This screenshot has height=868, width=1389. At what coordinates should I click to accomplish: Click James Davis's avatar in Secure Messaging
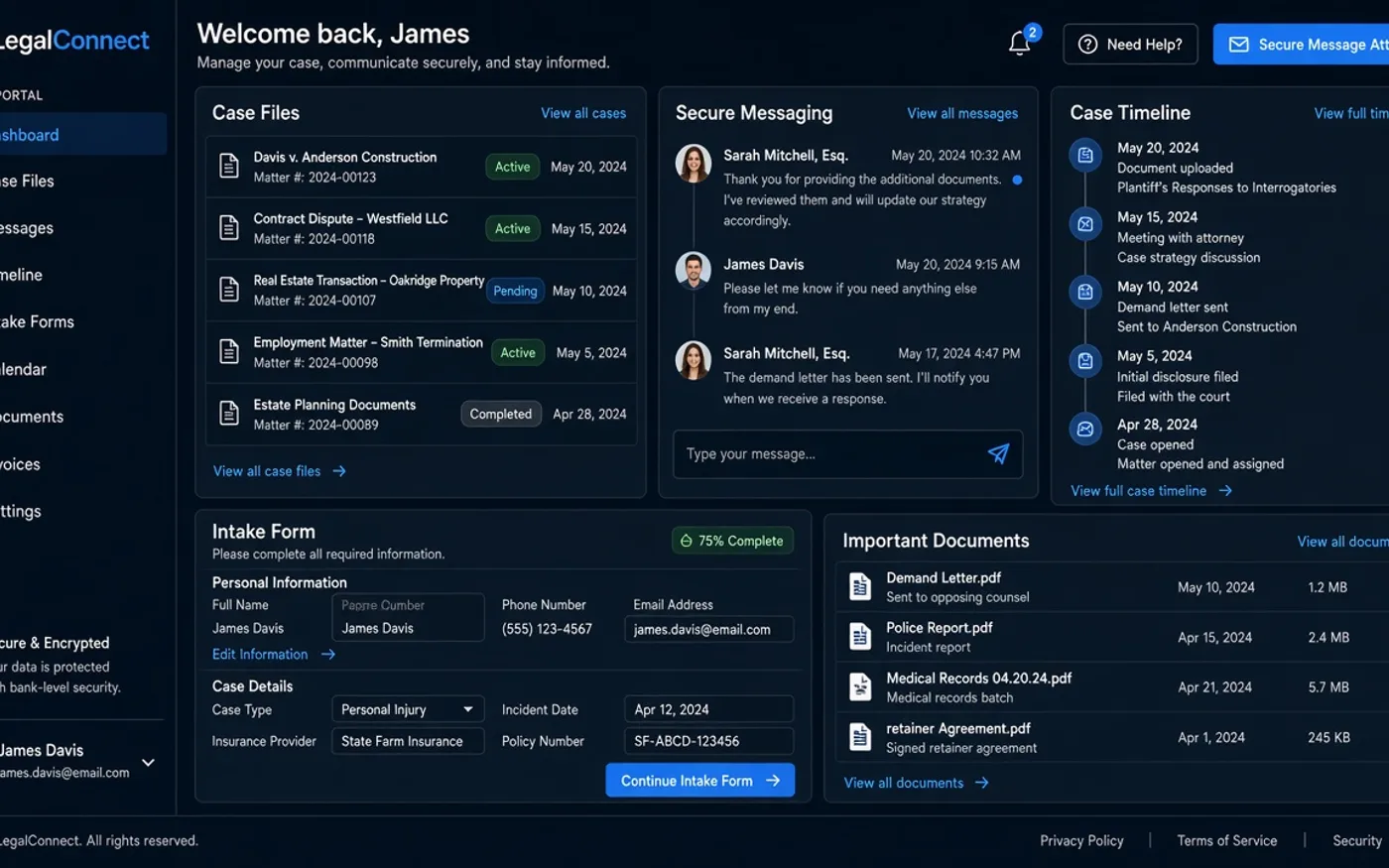694,270
